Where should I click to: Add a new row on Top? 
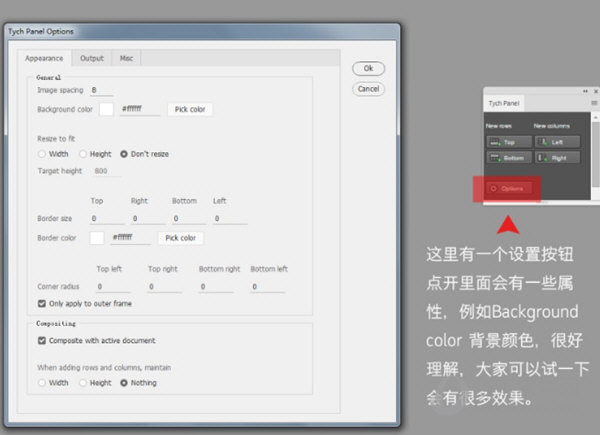pos(505,142)
